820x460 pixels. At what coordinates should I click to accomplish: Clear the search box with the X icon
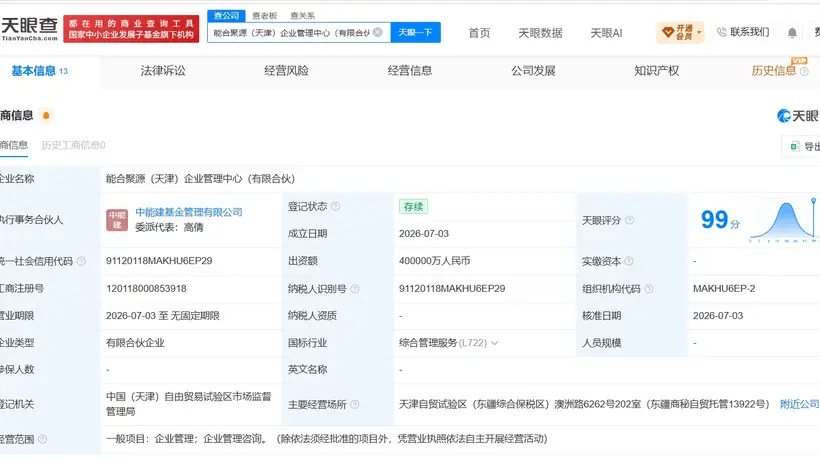[378, 32]
